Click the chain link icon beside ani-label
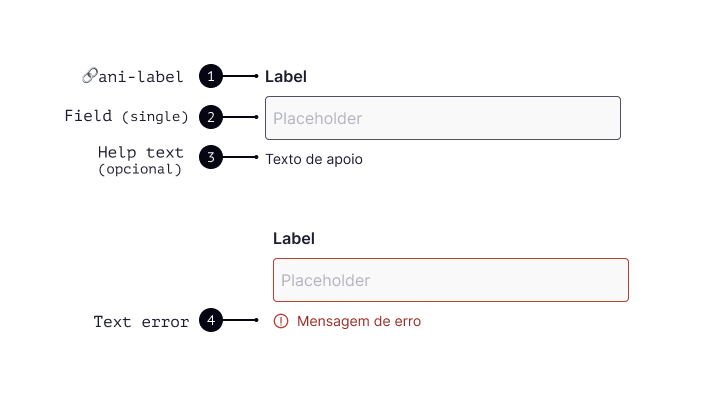The width and height of the screenshot is (719, 406). [x=90, y=76]
